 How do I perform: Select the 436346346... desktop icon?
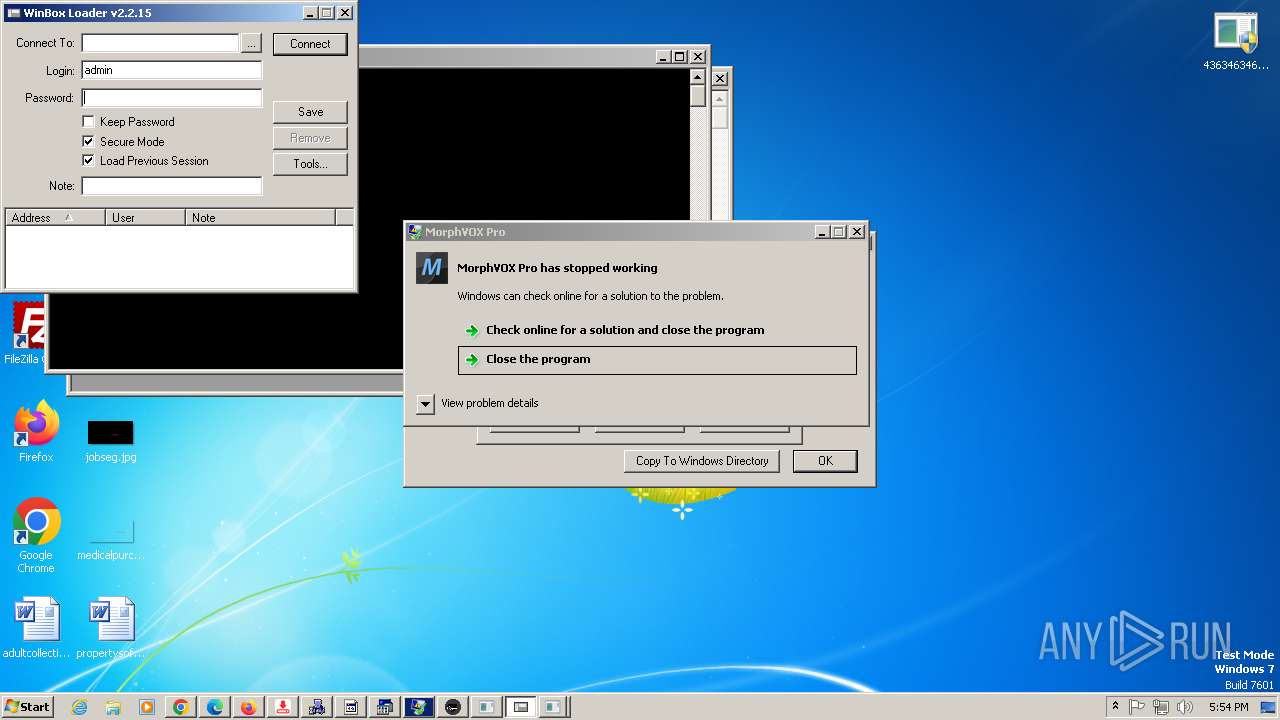(1236, 42)
